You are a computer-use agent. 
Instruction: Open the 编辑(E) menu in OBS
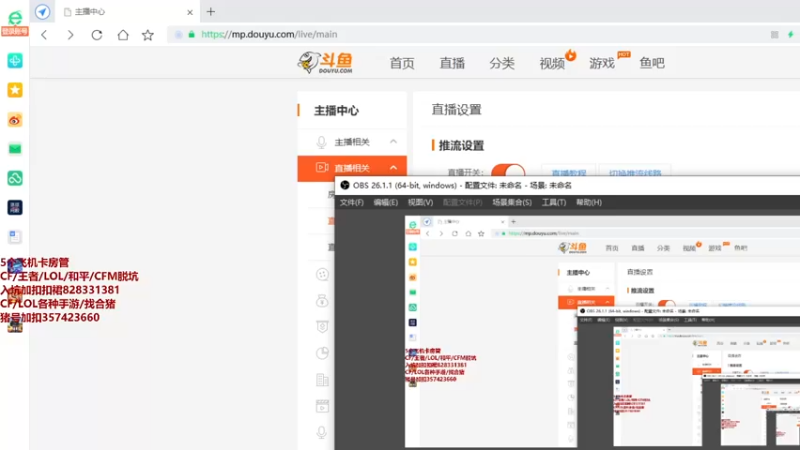click(x=385, y=203)
